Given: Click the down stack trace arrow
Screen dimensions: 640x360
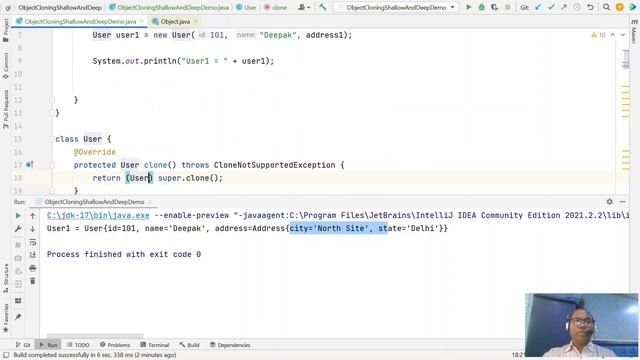Looking at the screenshot, I should tap(33, 229).
